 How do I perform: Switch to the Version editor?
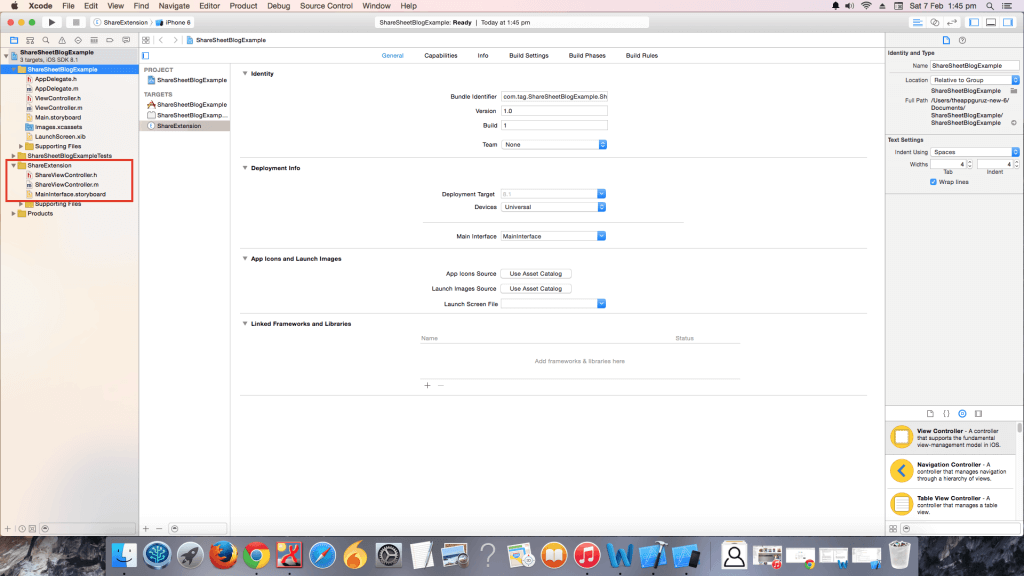point(952,22)
